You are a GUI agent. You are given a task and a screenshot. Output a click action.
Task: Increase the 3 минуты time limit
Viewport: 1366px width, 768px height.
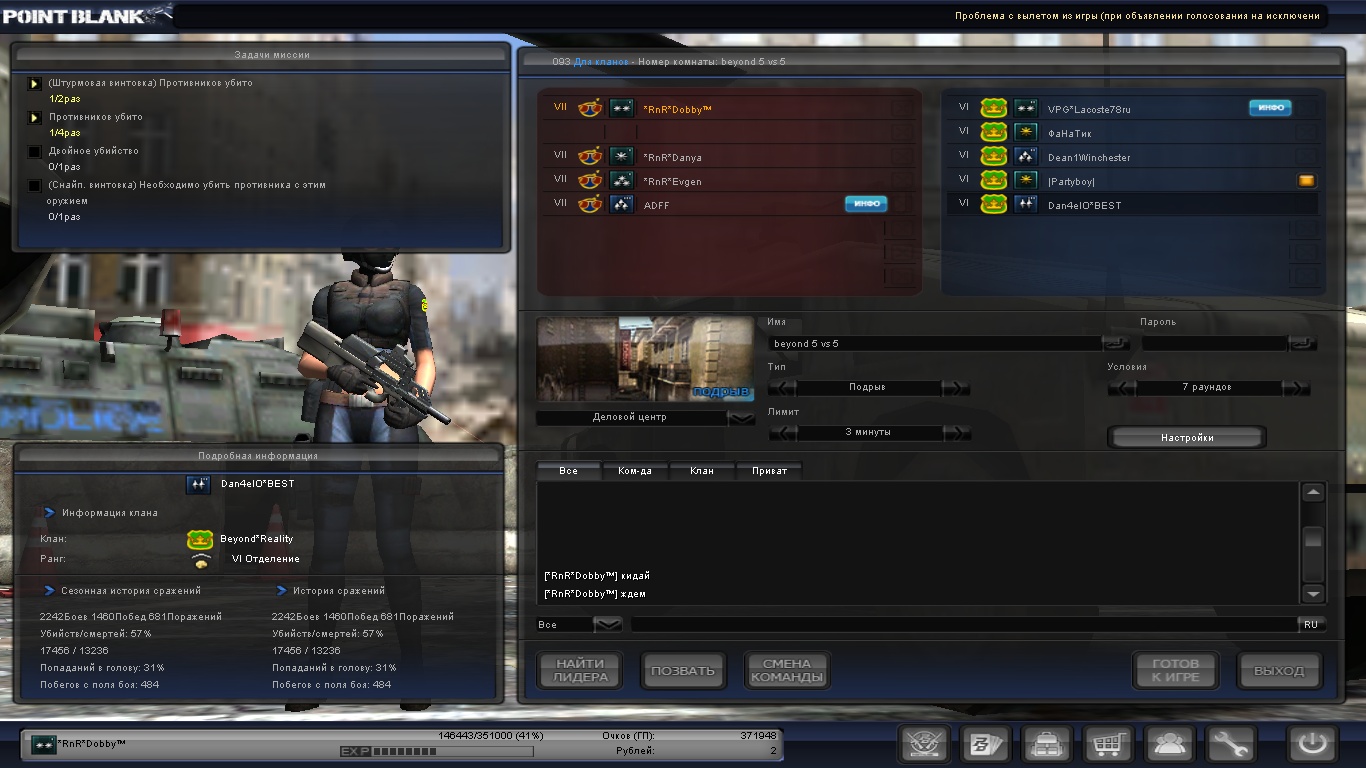pos(957,433)
